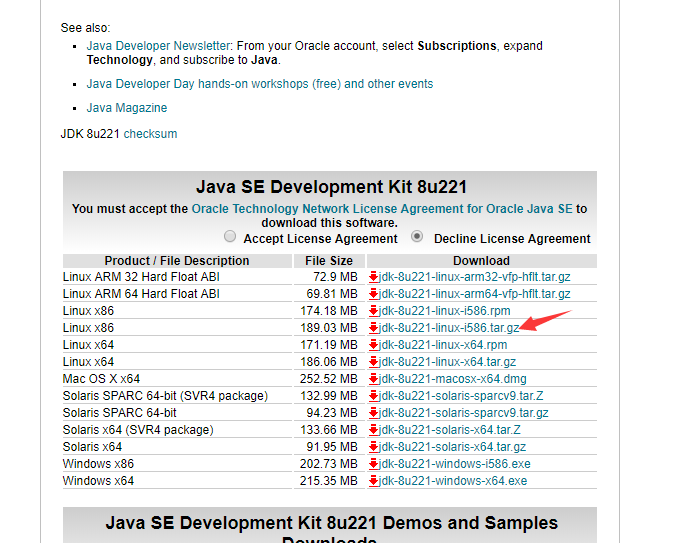Click the Mac OS X x64 row label
Image resolution: width=696 pixels, height=543 pixels.
(x=101, y=379)
